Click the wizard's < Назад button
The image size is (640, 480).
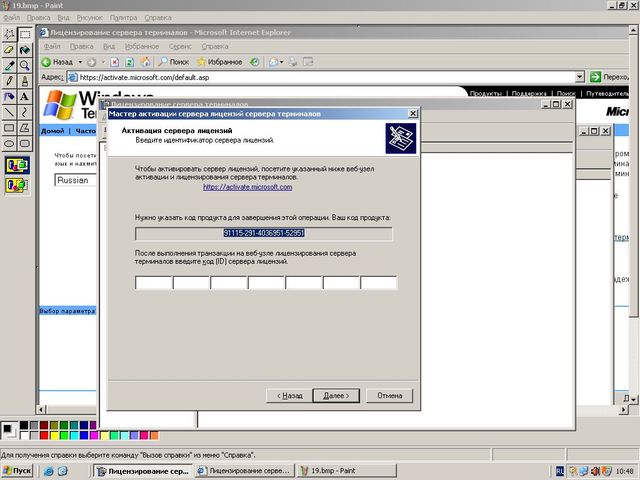289,396
